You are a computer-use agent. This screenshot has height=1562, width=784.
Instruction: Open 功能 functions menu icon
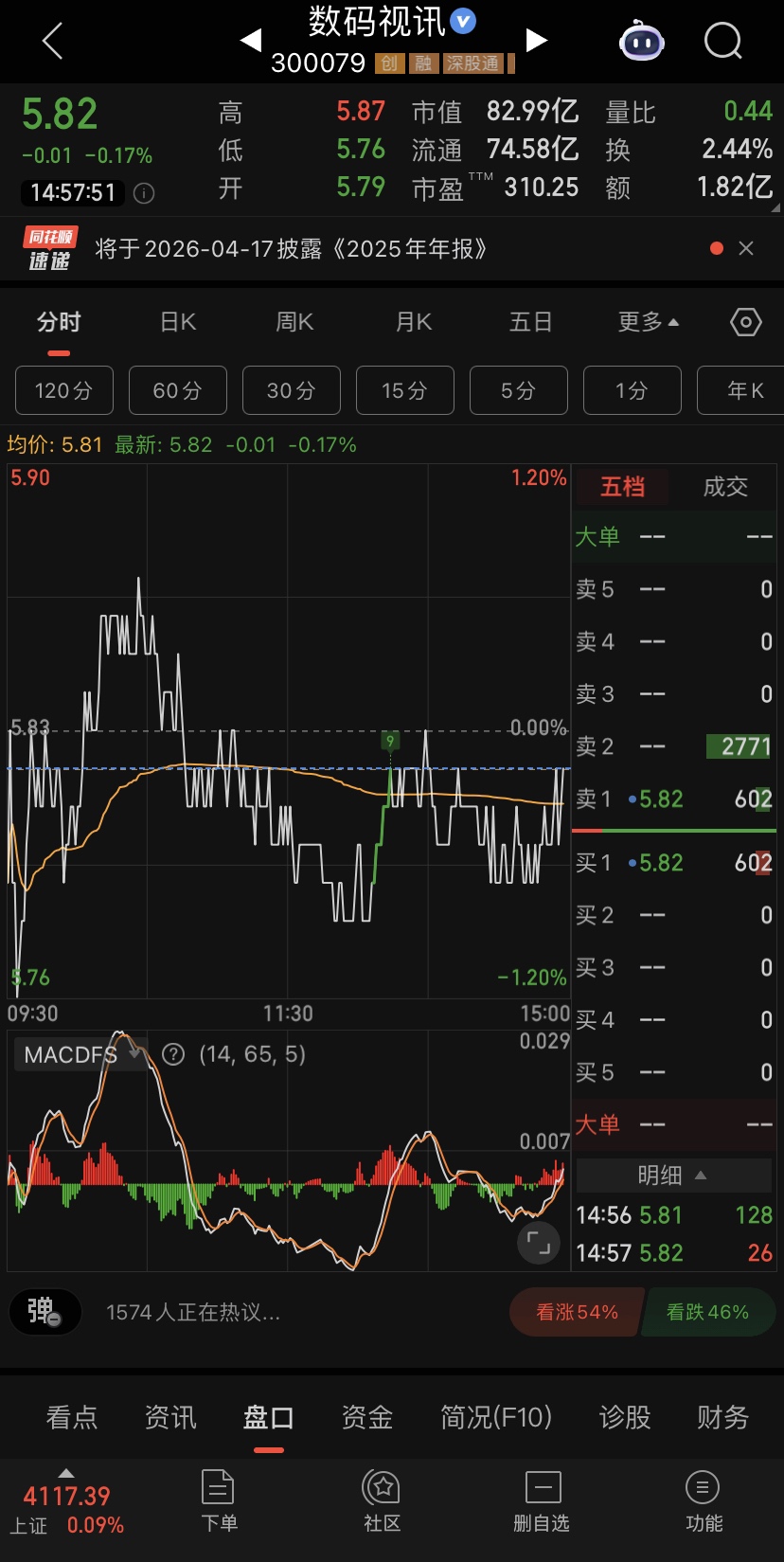click(703, 1500)
